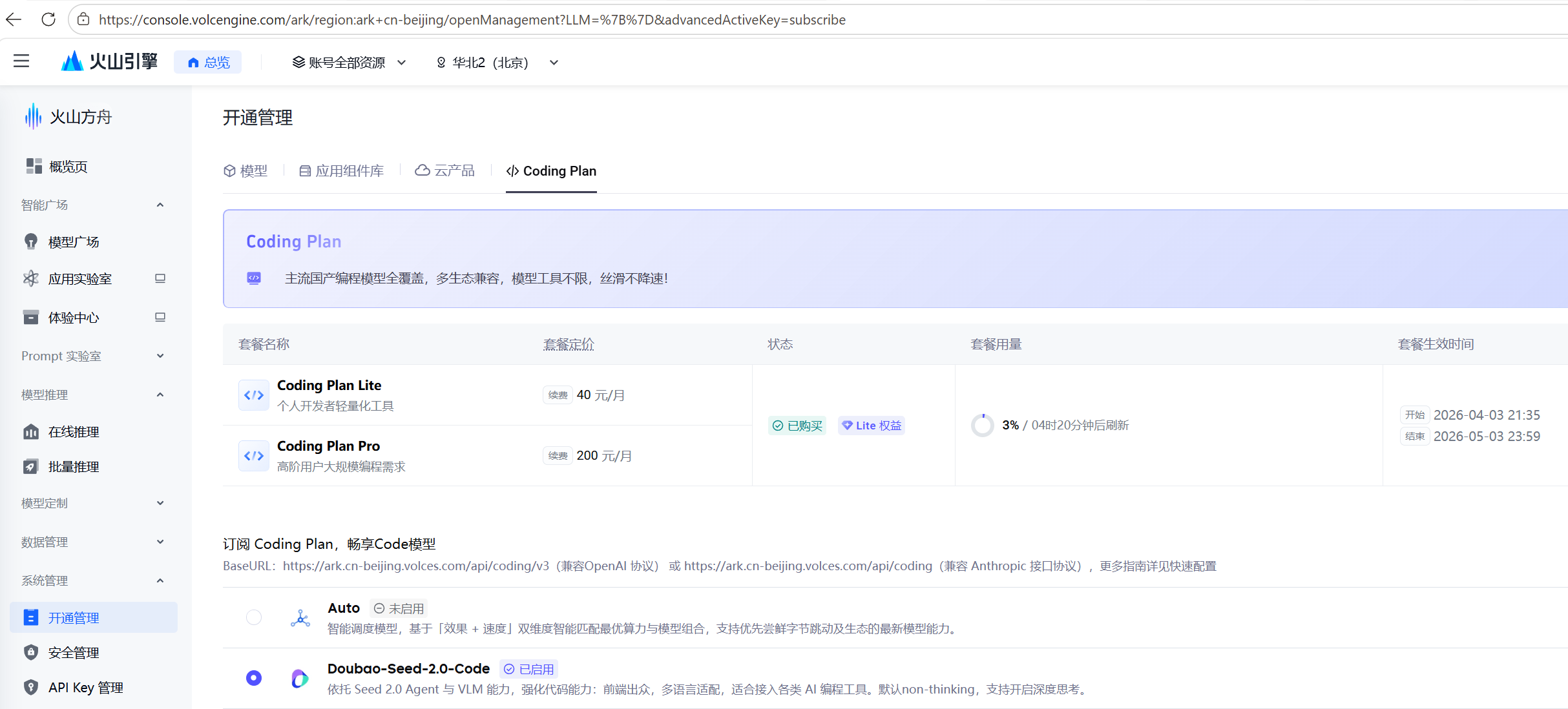Screen dimensions: 1568x709
Task: Click the usage progress ring showing 3%
Action: coord(983,425)
